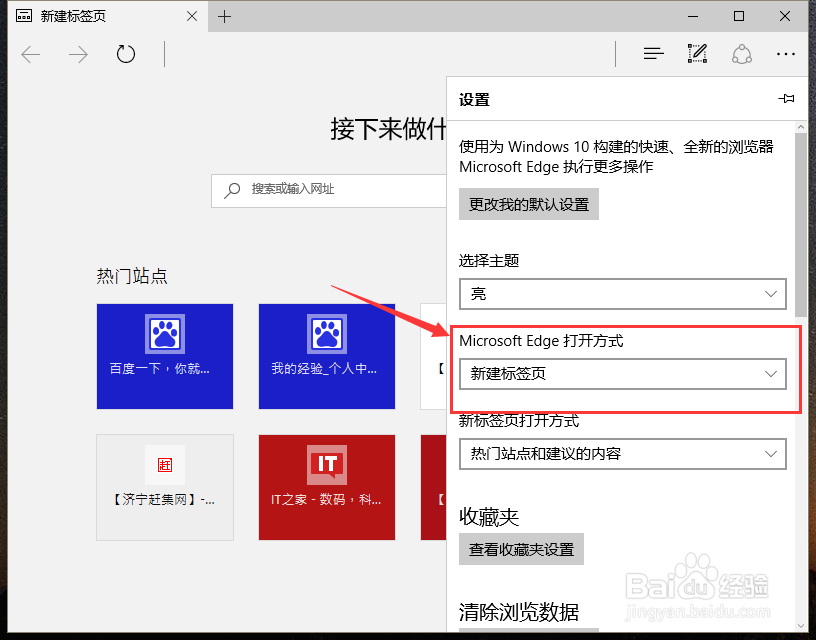Click the paw icon on 我的经验 tile
This screenshot has height=640, width=816.
(x=327, y=334)
